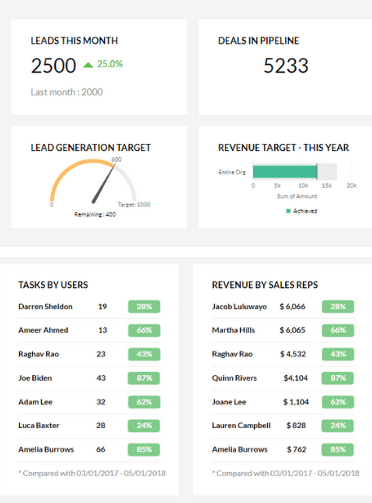Click Quinn Rivers' $4,104 revenue

click(x=296, y=378)
